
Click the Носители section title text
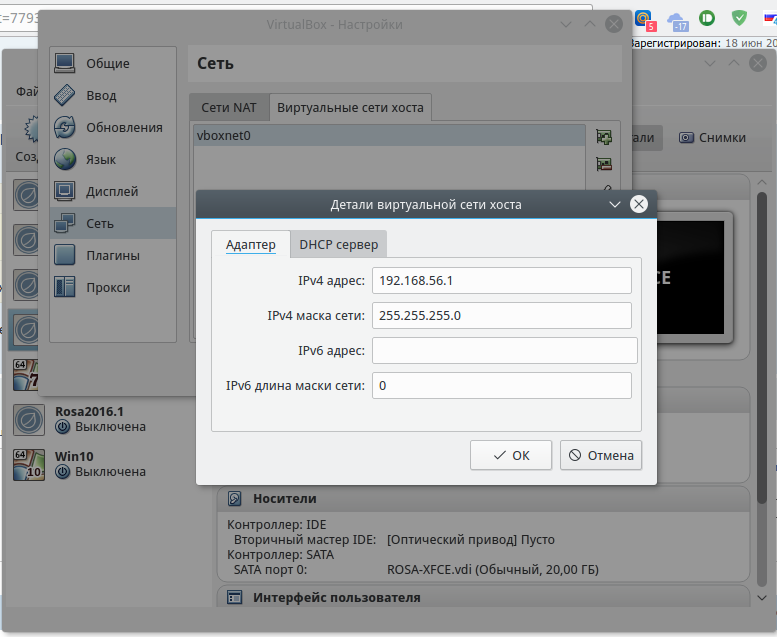click(x=284, y=499)
